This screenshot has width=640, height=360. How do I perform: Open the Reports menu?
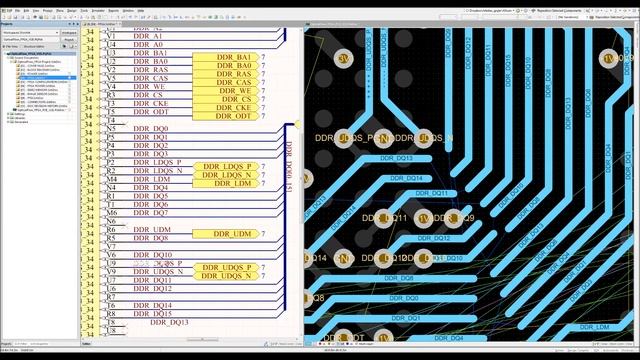pos(113,11)
